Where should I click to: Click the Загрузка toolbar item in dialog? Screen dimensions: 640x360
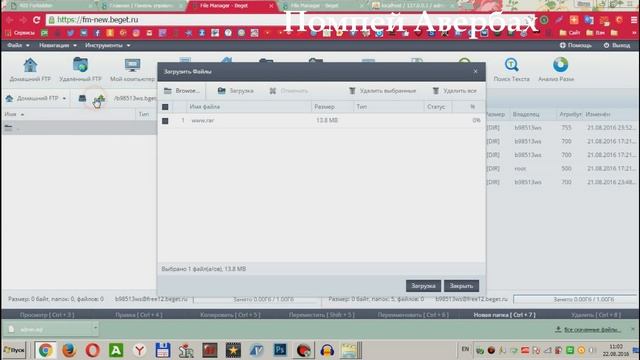(x=236, y=91)
